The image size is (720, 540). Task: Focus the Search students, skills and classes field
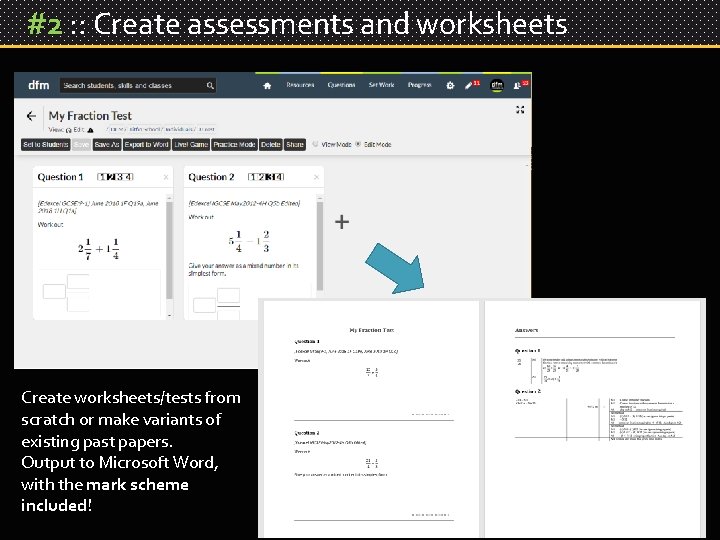click(138, 85)
